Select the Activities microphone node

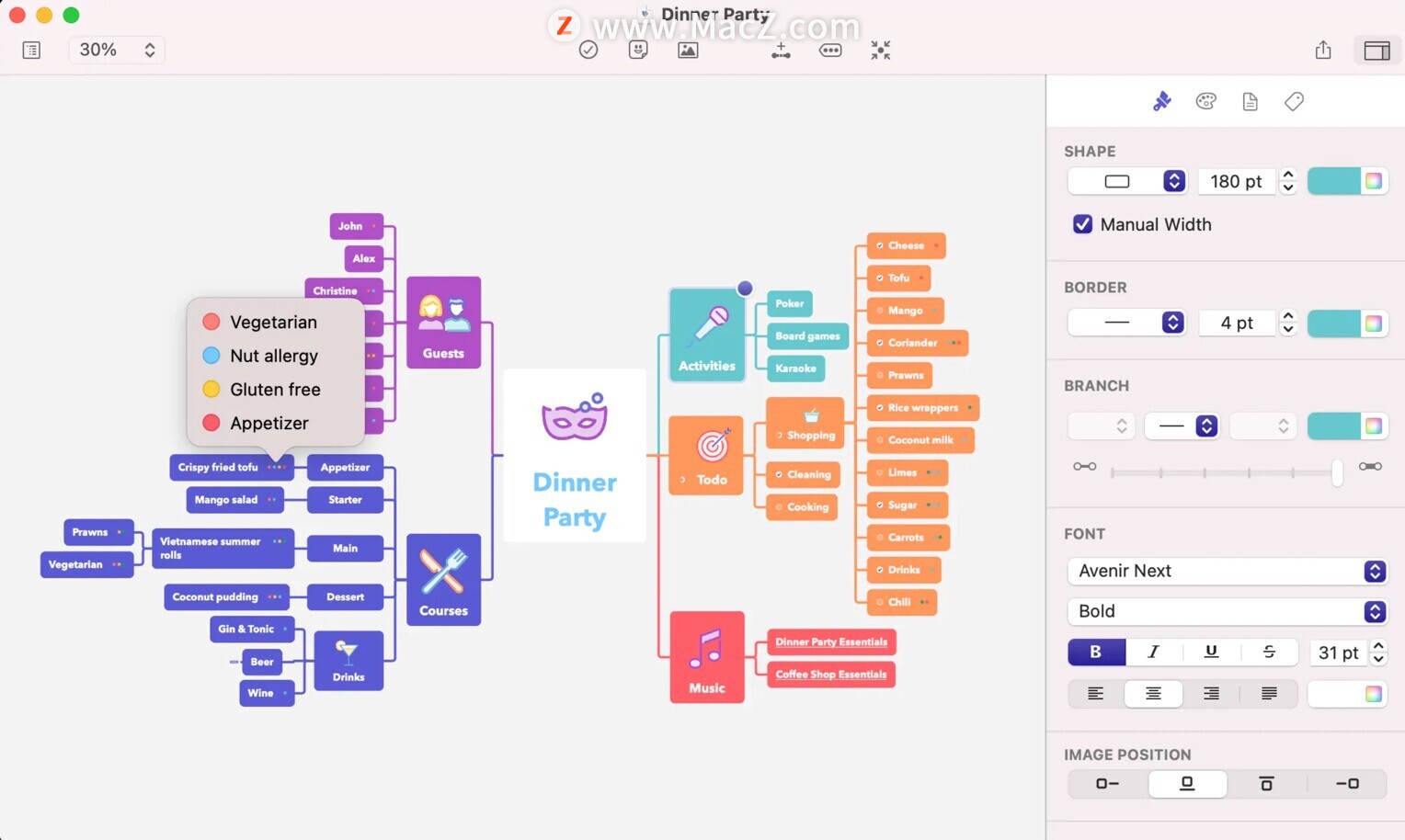click(x=707, y=335)
